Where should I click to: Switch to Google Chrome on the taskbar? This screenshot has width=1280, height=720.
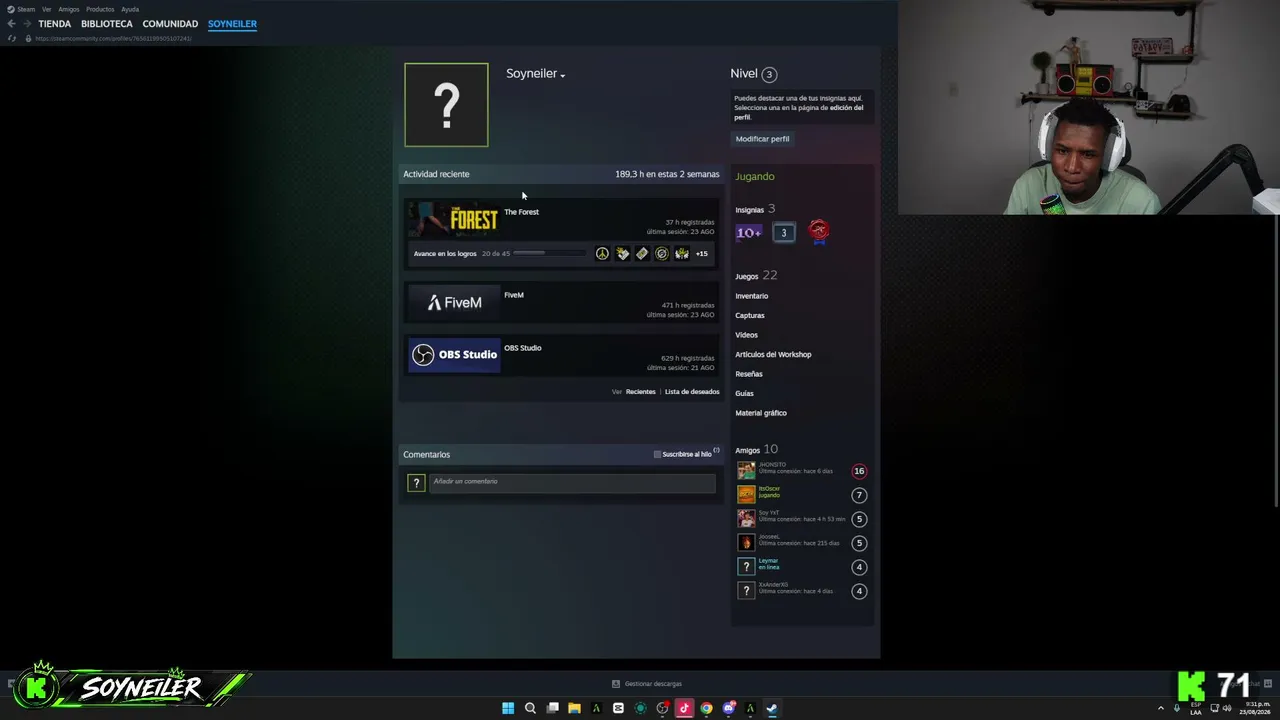pos(706,708)
